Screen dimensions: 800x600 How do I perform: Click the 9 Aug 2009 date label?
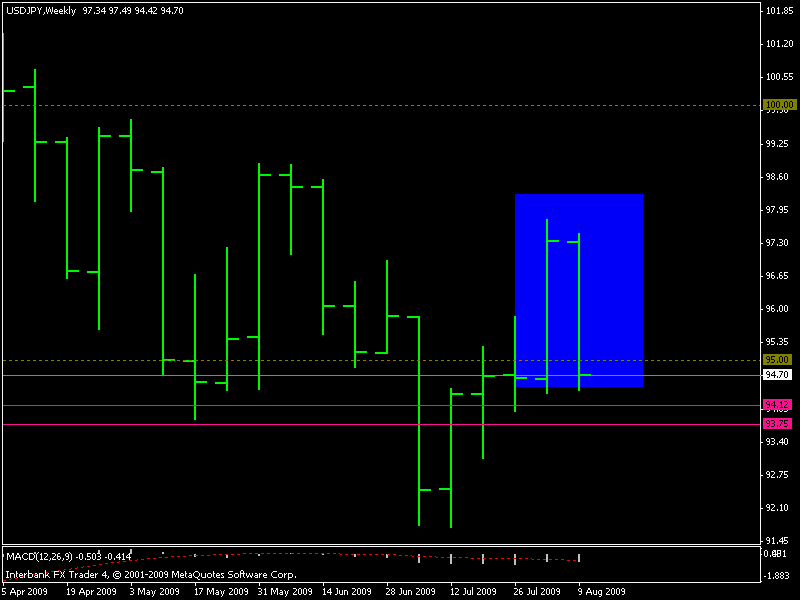click(x=602, y=592)
